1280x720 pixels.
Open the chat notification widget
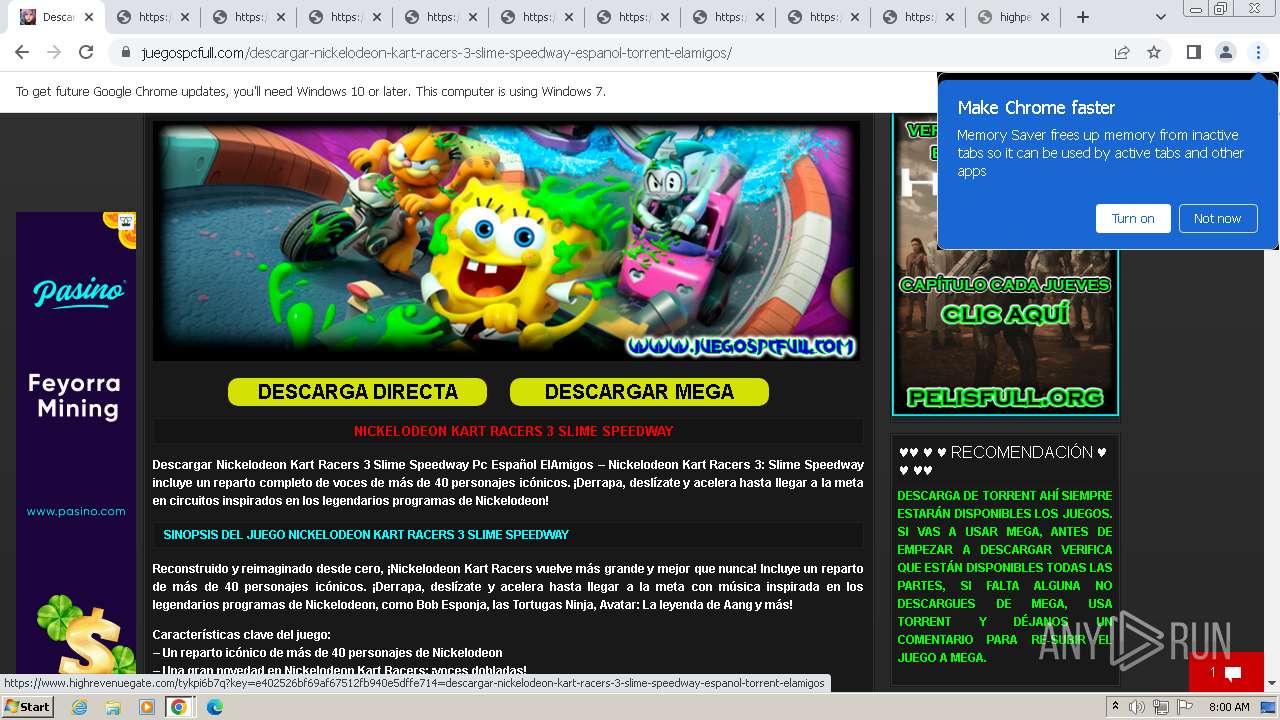coord(1226,672)
